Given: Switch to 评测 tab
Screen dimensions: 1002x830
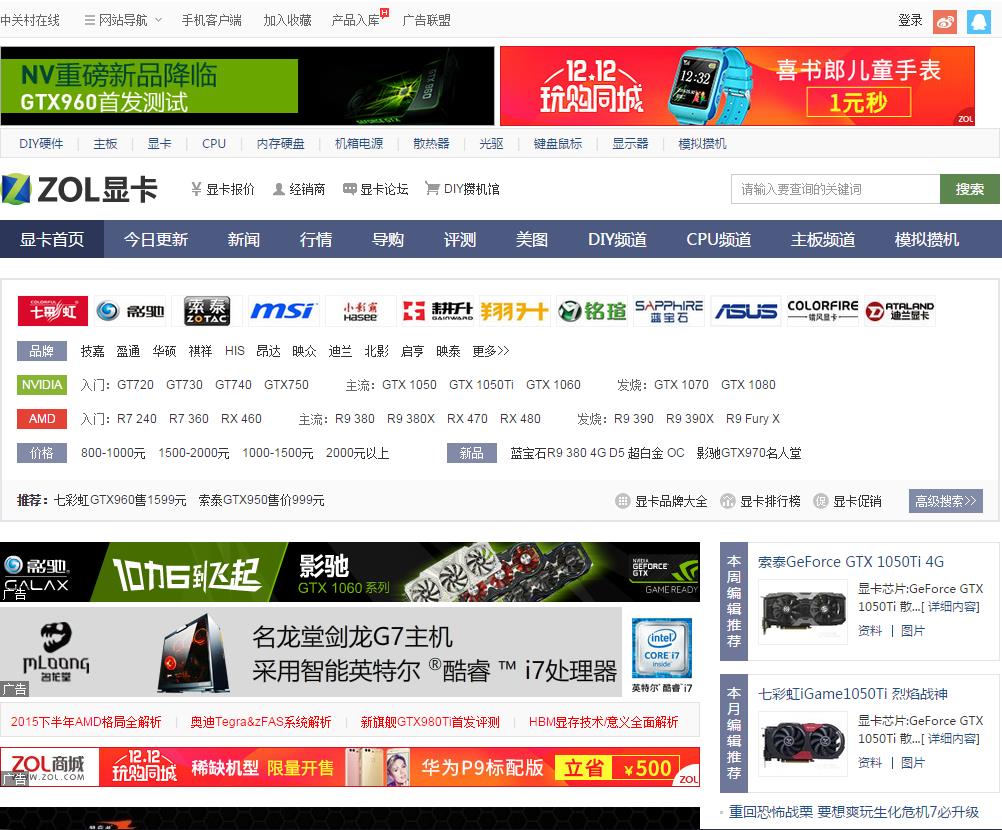Looking at the screenshot, I should (459, 240).
